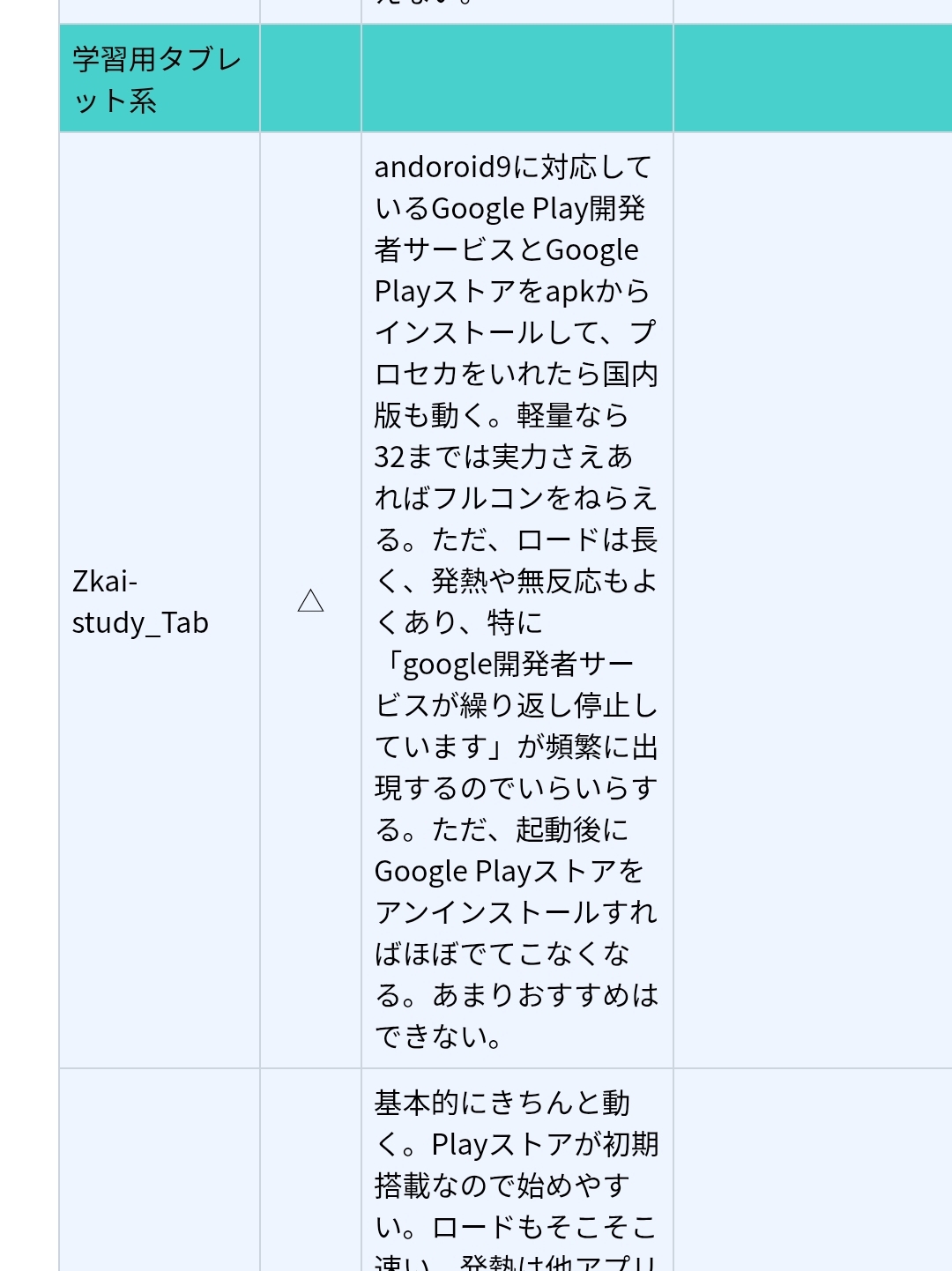This screenshot has width=952, height=1271.
Task: Click the triangle rating symbol for Zkai-study_Tab
Action: click(x=310, y=601)
